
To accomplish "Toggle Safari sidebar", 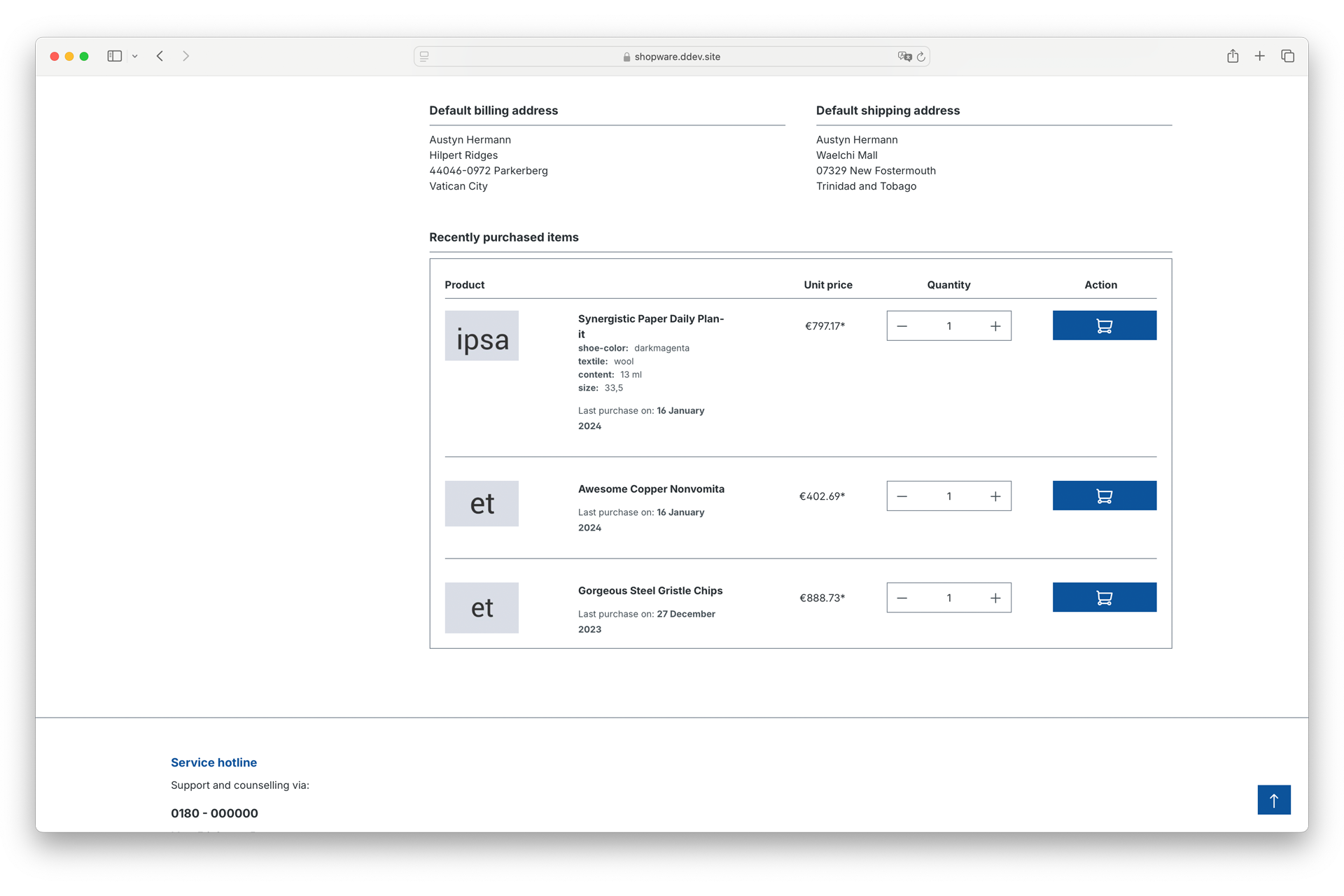I will (x=115, y=56).
